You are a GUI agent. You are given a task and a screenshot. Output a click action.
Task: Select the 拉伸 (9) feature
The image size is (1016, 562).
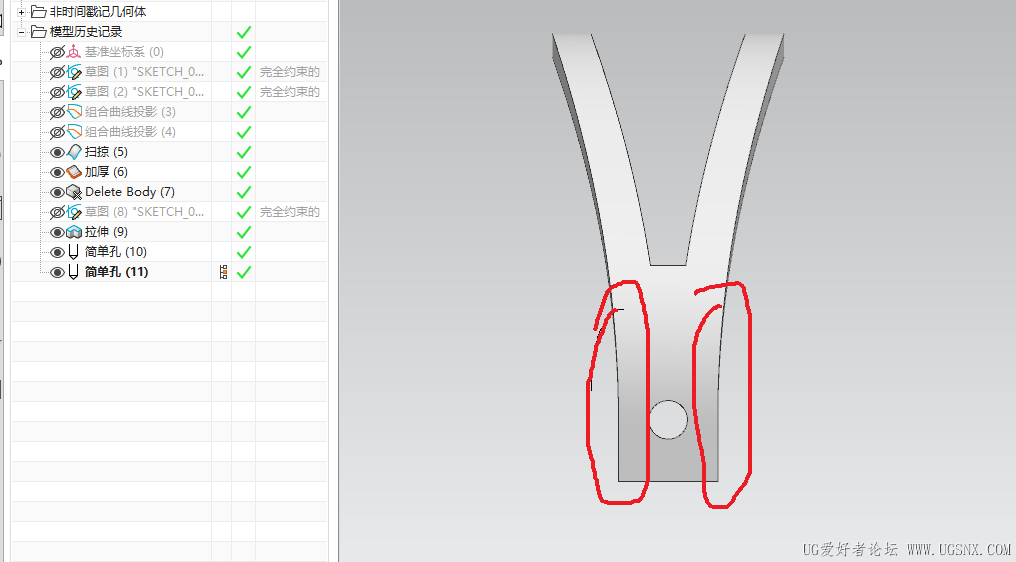106,232
